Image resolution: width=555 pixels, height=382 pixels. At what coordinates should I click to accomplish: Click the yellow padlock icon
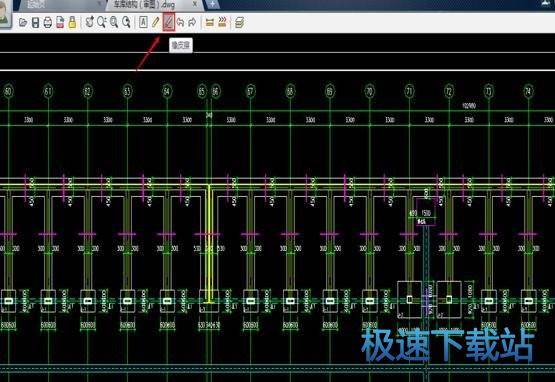tap(72, 22)
